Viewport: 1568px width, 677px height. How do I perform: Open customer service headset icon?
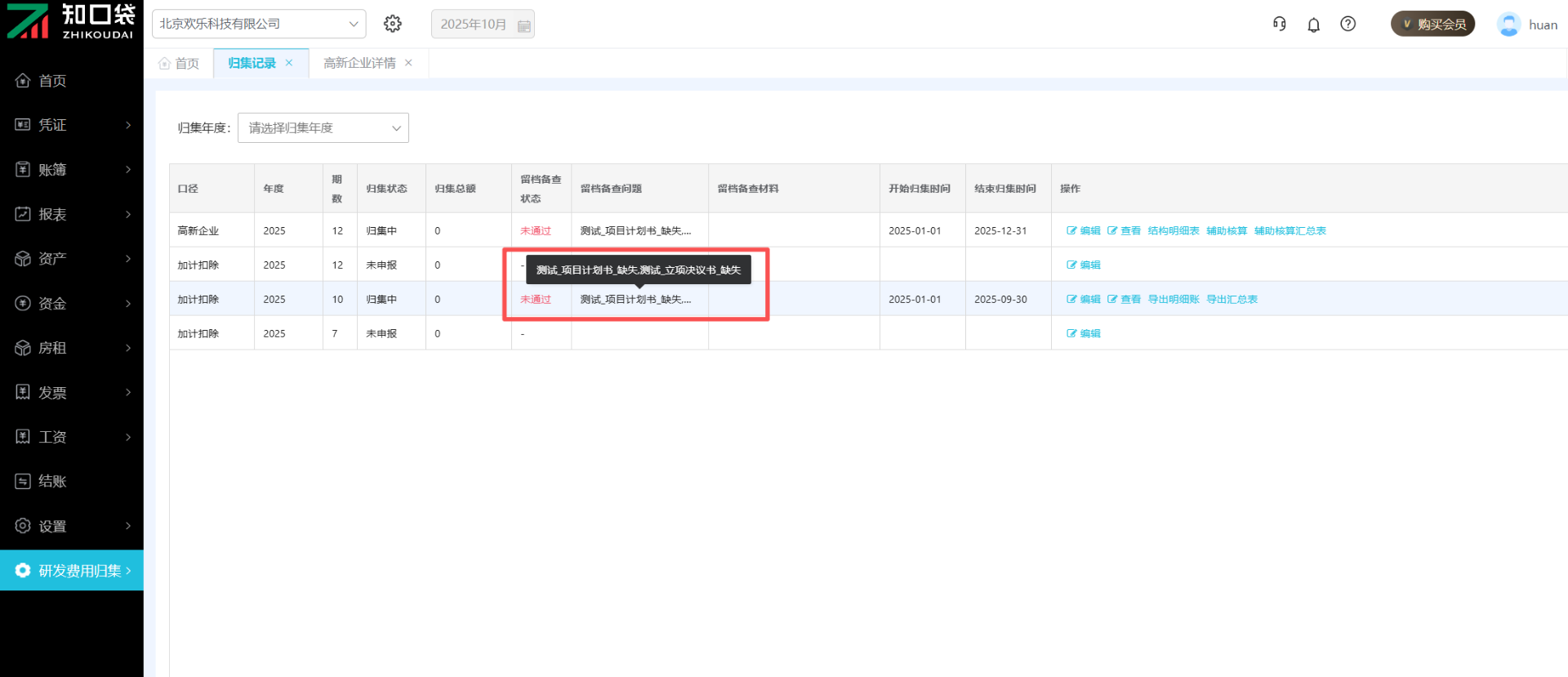click(1279, 24)
